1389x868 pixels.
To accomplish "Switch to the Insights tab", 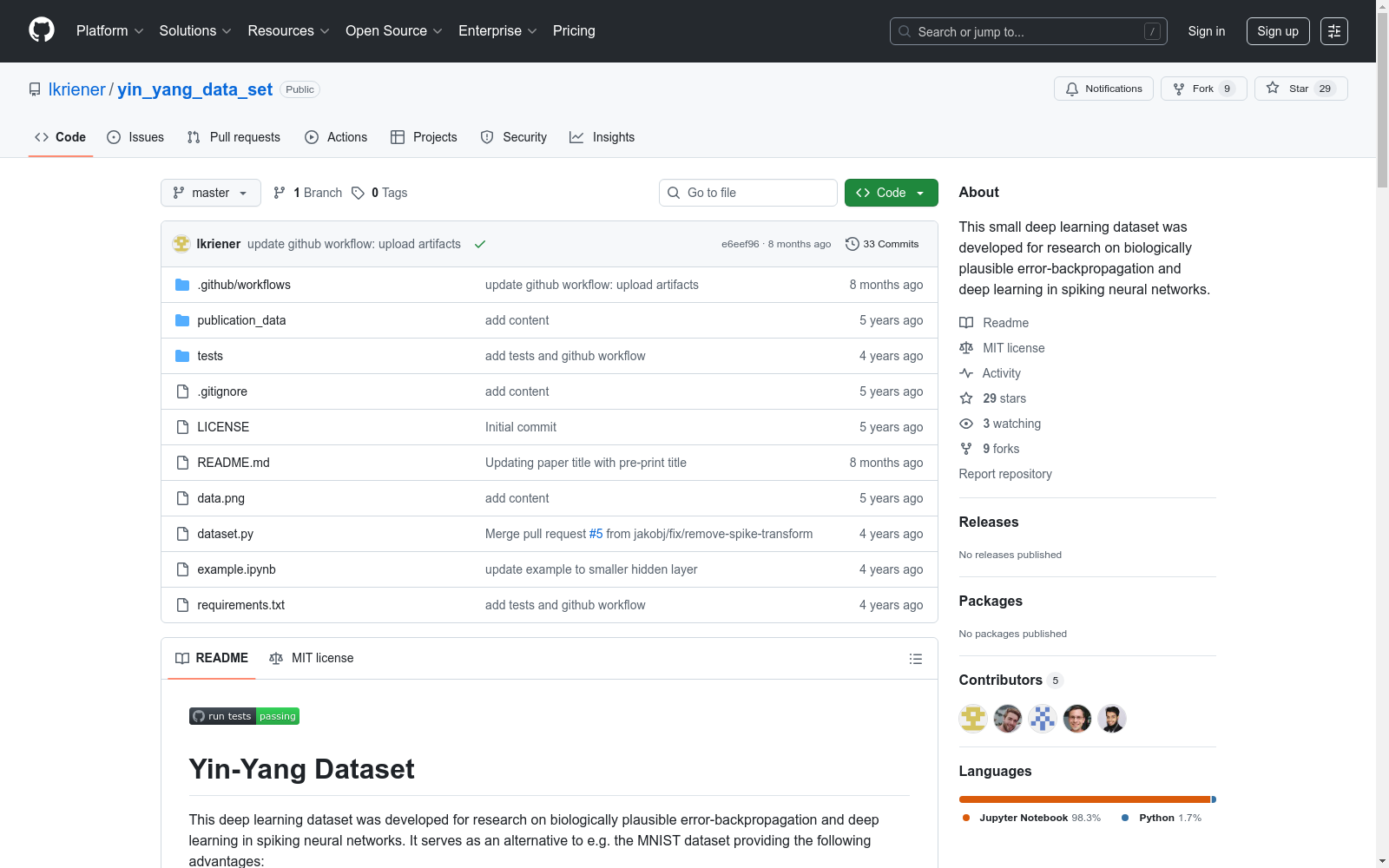I will click(602, 137).
